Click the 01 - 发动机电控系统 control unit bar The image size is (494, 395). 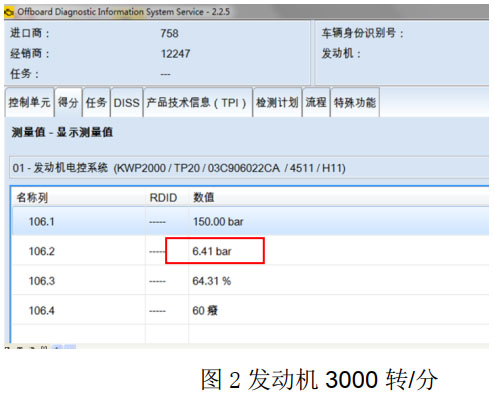(249, 168)
